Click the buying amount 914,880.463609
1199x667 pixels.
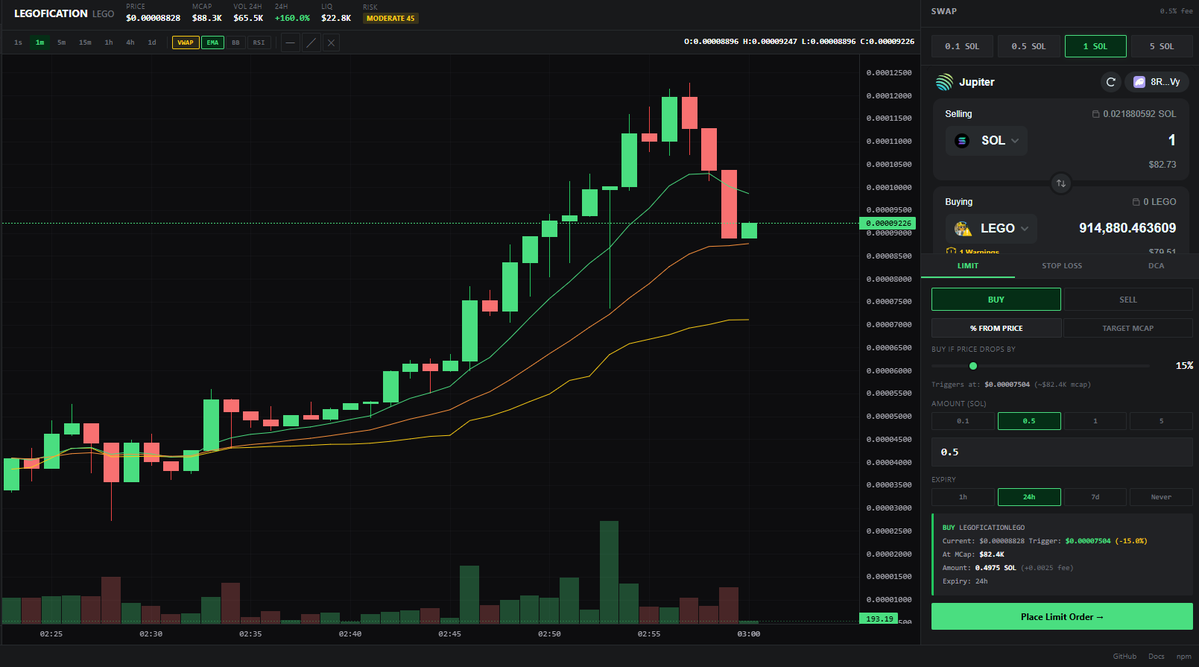(x=1127, y=229)
